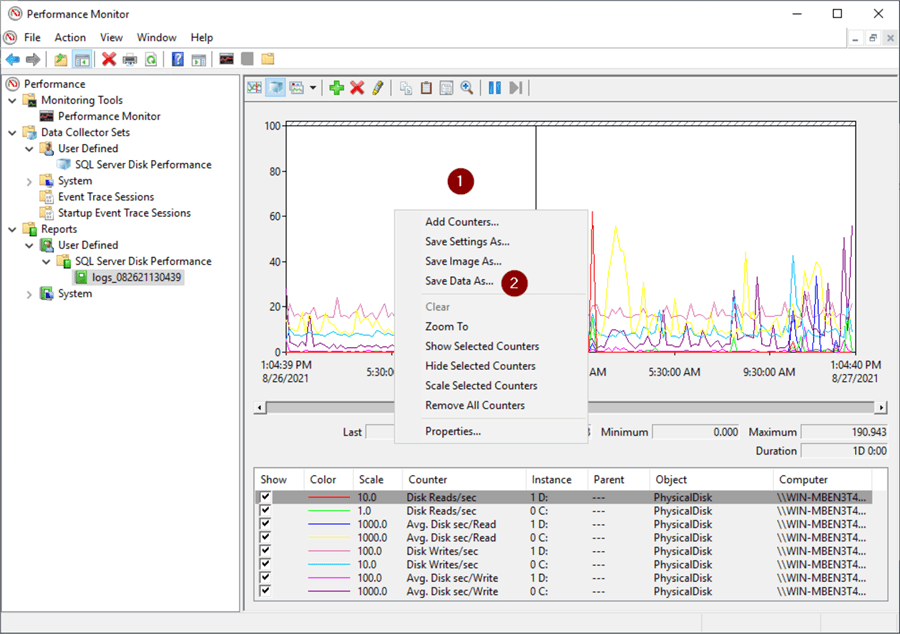The image size is (900, 634).
Task: Click the Zoom magnifier icon in graph toolbar
Action: tap(466, 88)
